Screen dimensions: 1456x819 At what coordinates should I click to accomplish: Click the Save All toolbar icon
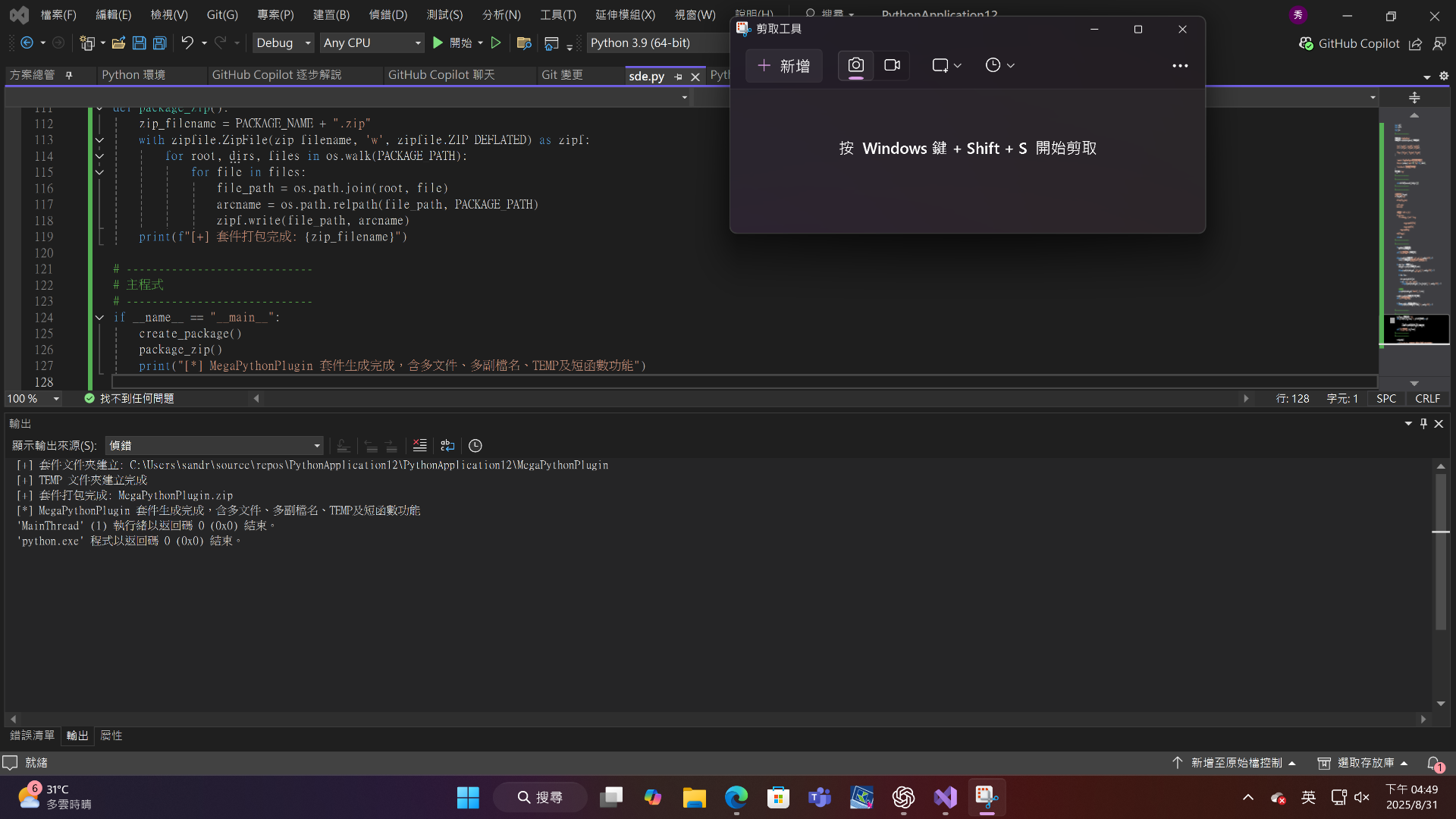point(159,43)
